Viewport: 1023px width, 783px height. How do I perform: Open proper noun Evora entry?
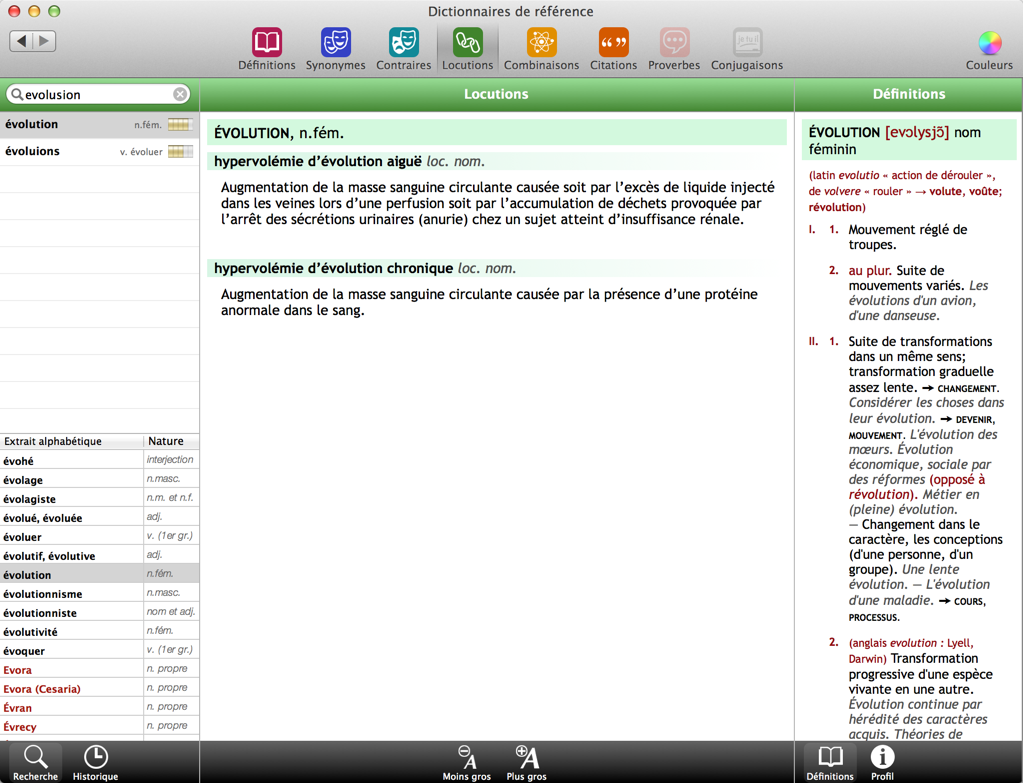pos(99,669)
